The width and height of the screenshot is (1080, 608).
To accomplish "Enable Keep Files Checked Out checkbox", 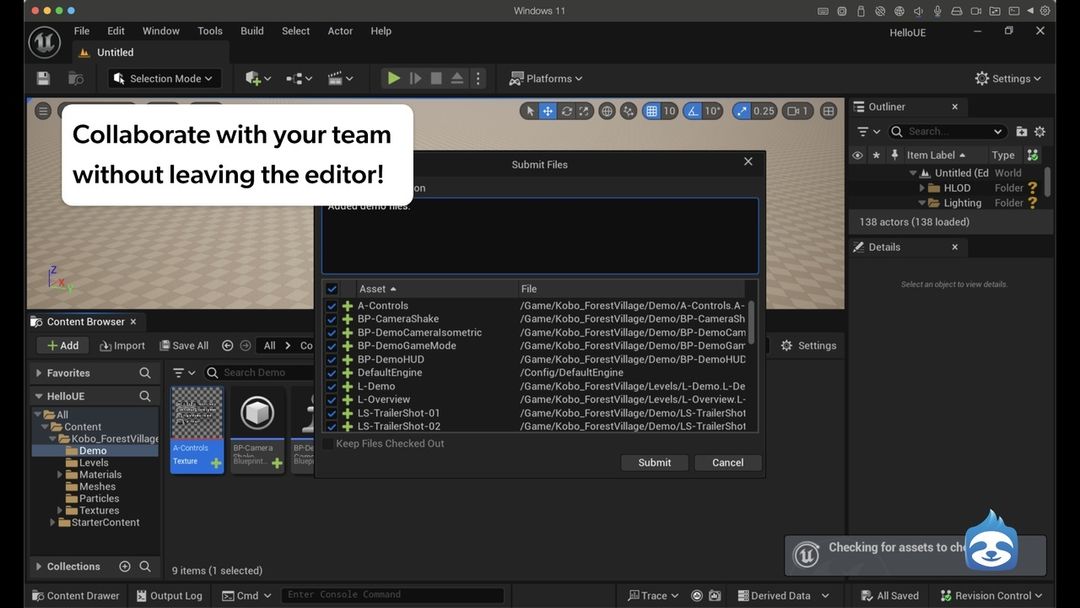I will pos(328,443).
